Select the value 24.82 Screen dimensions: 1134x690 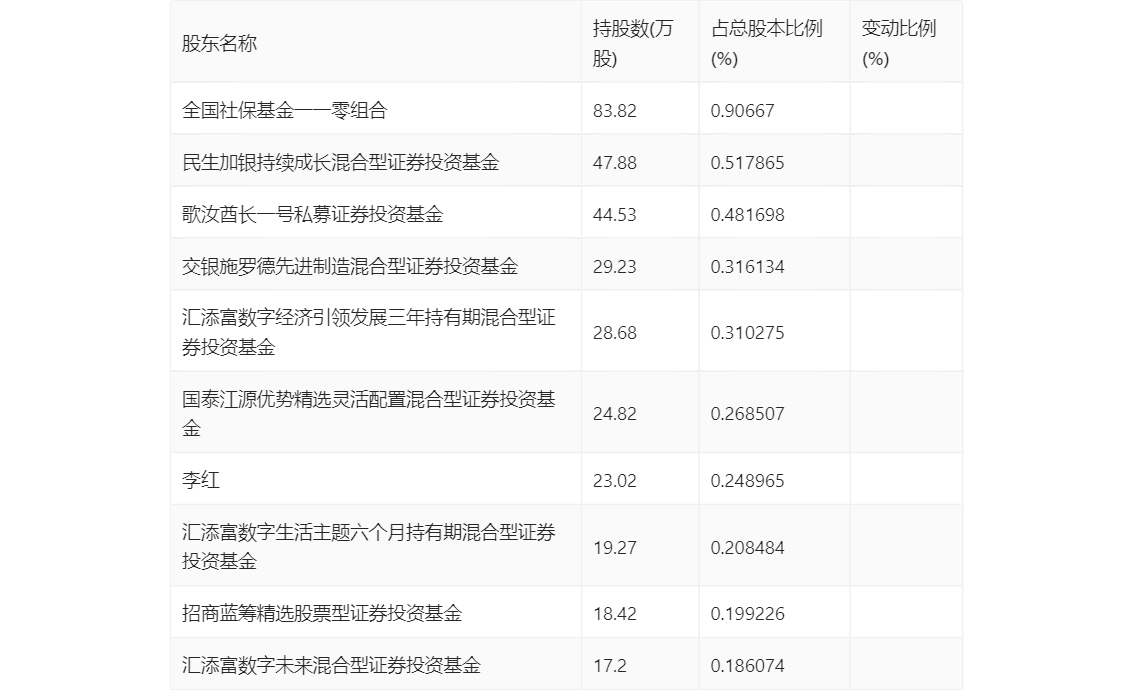[x=615, y=414]
